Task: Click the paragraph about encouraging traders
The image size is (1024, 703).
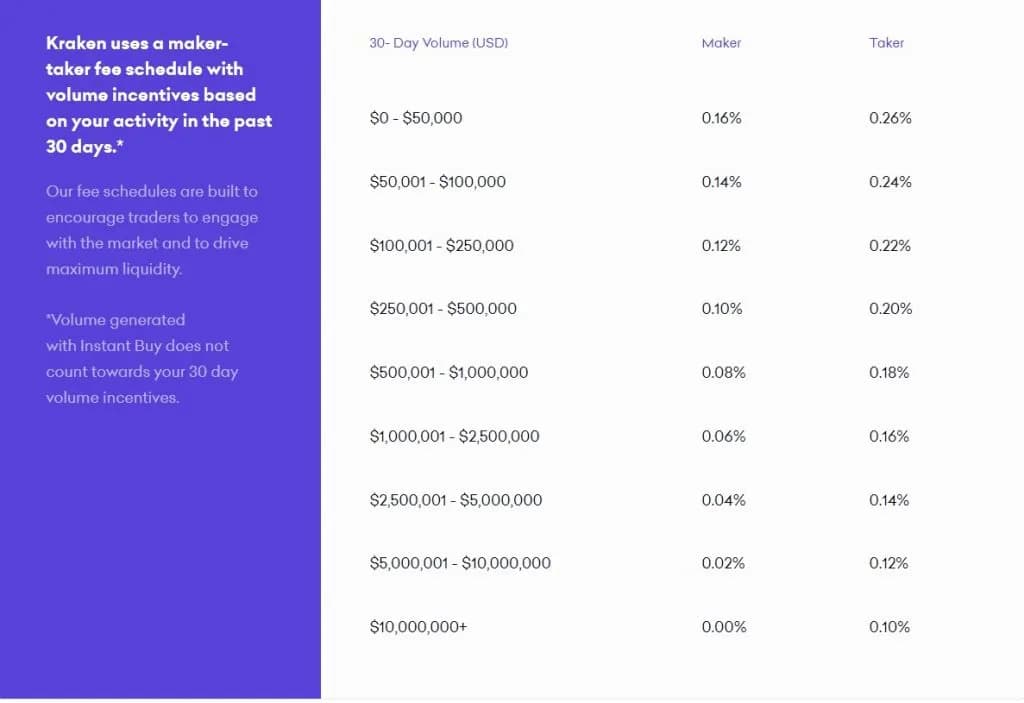Action: pos(152,230)
